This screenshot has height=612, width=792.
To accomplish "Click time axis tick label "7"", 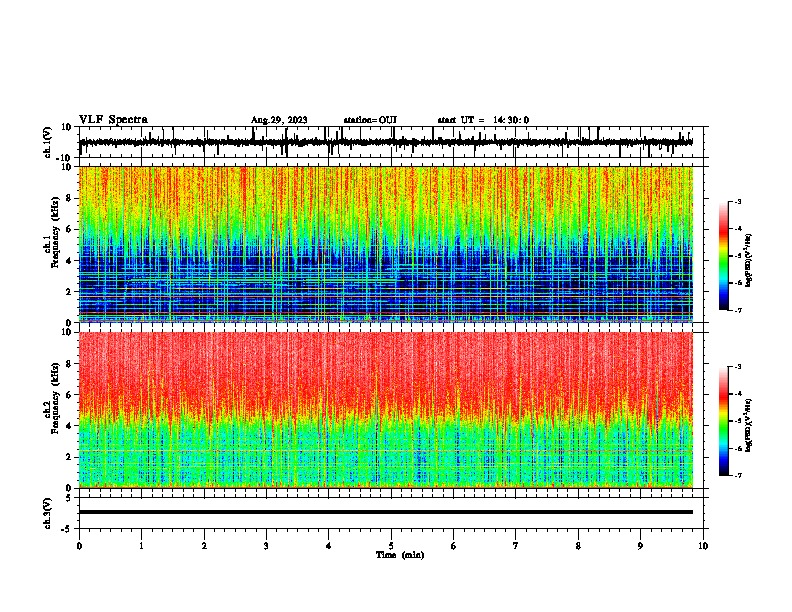I will pos(516,546).
